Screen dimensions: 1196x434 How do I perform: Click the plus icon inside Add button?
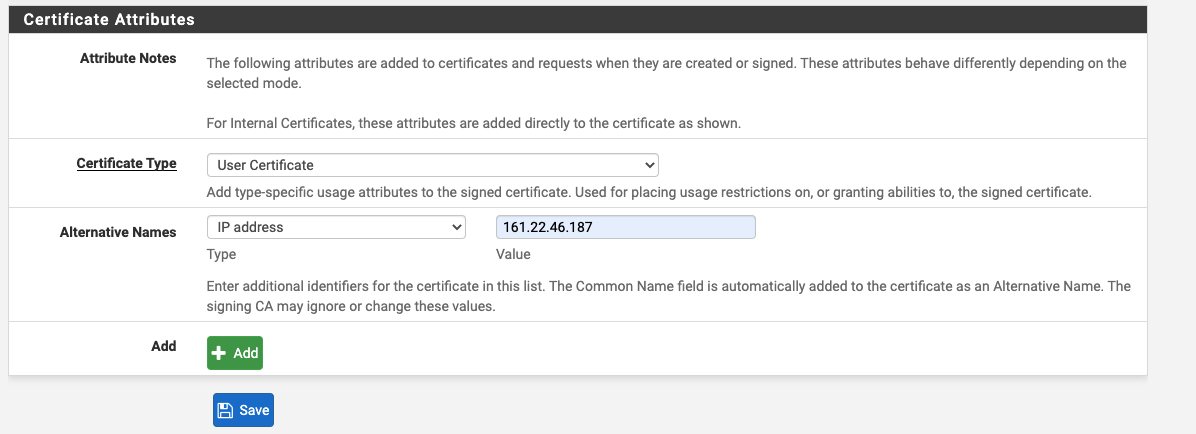pos(219,353)
